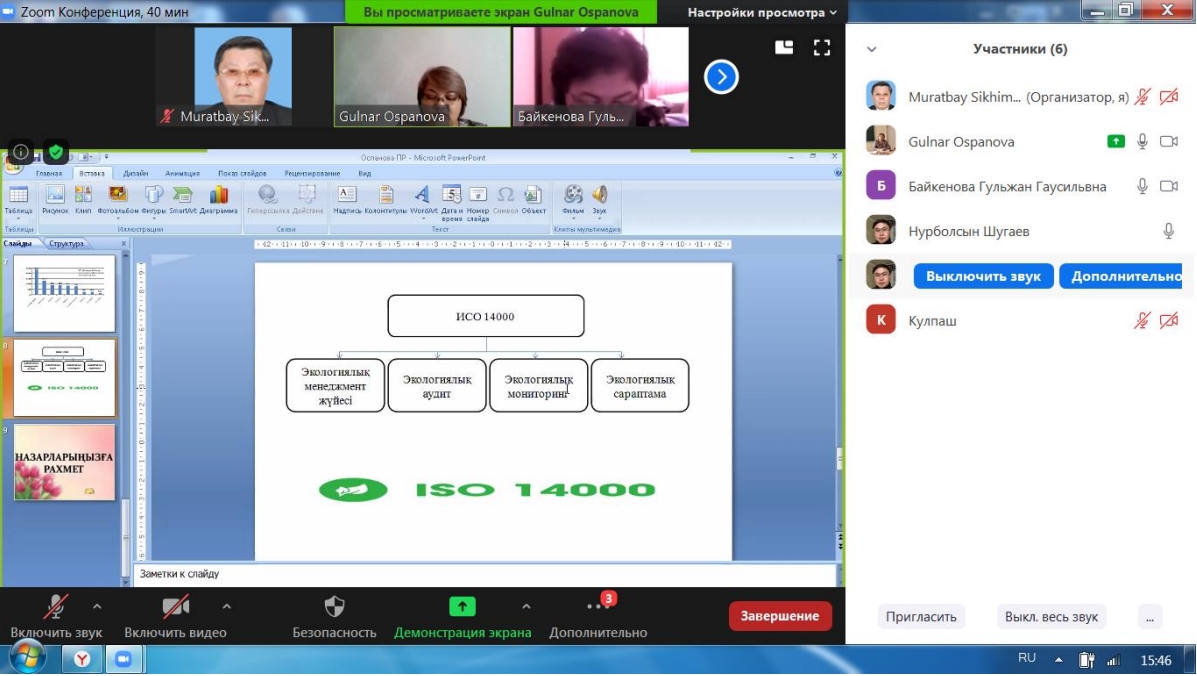Click the green encryption shield icon

56,153
